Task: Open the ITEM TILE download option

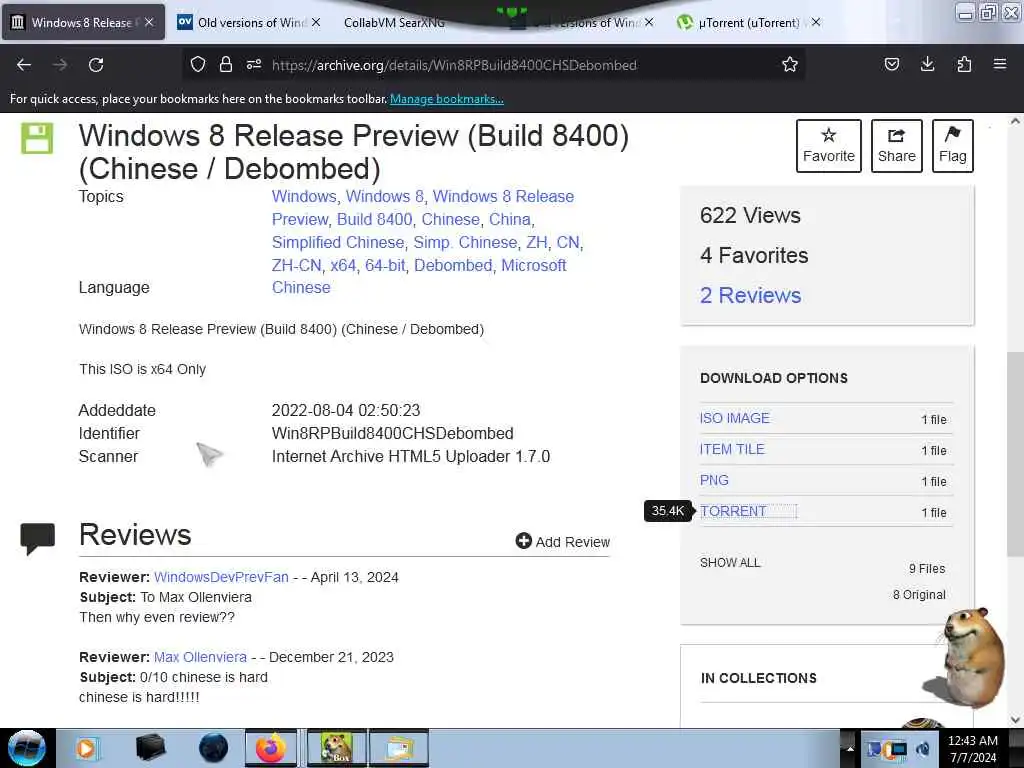Action: click(x=732, y=449)
